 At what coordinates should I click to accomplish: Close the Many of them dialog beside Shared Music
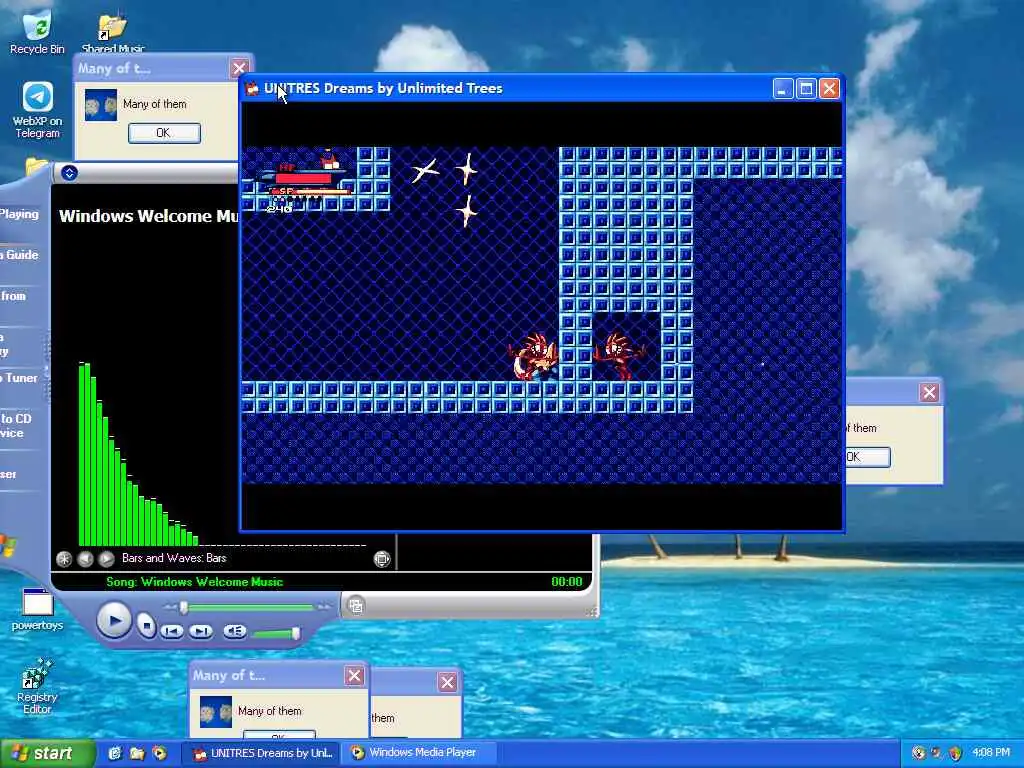click(239, 68)
